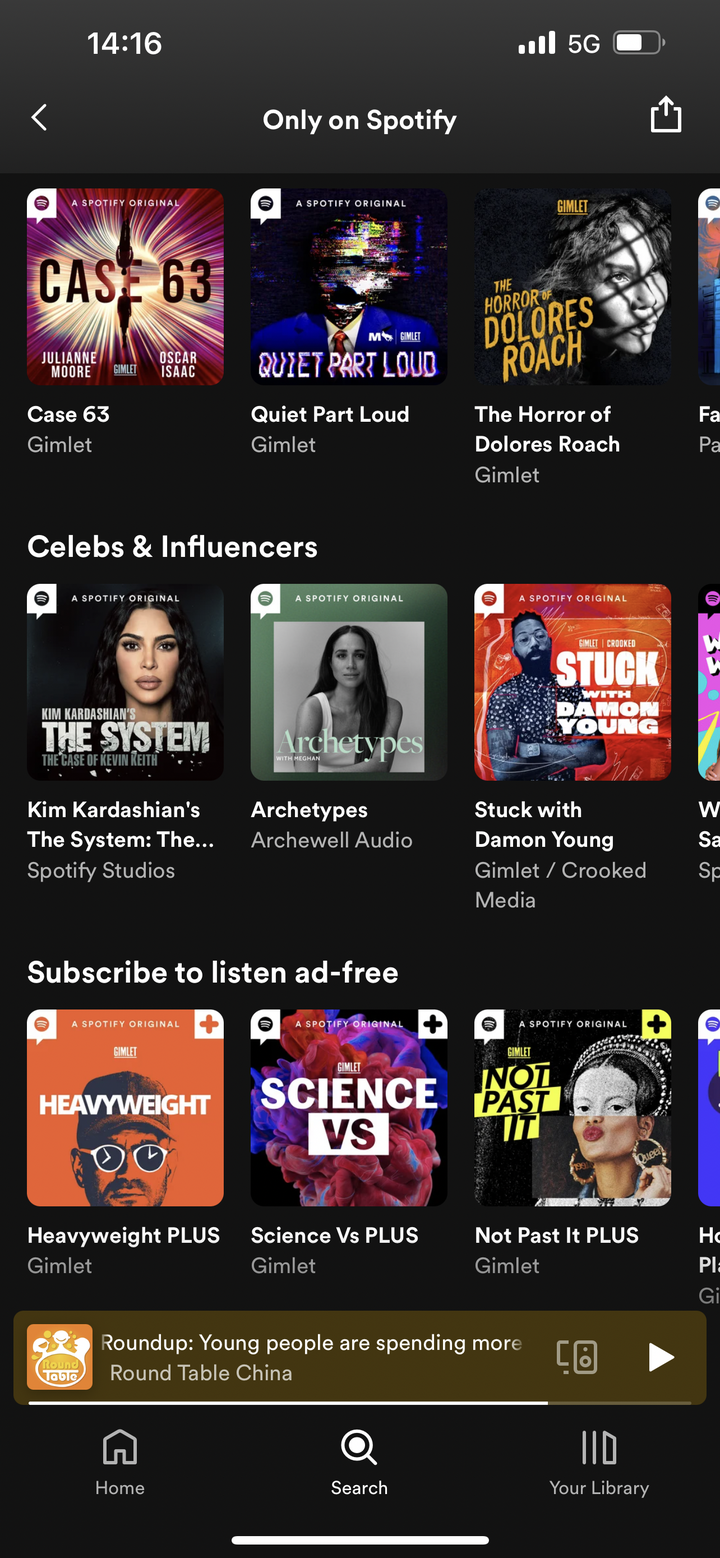The height and width of the screenshot is (1558, 720).
Task: Tap the Spotify Original badge on Heavyweight
Action: [x=42, y=1024]
